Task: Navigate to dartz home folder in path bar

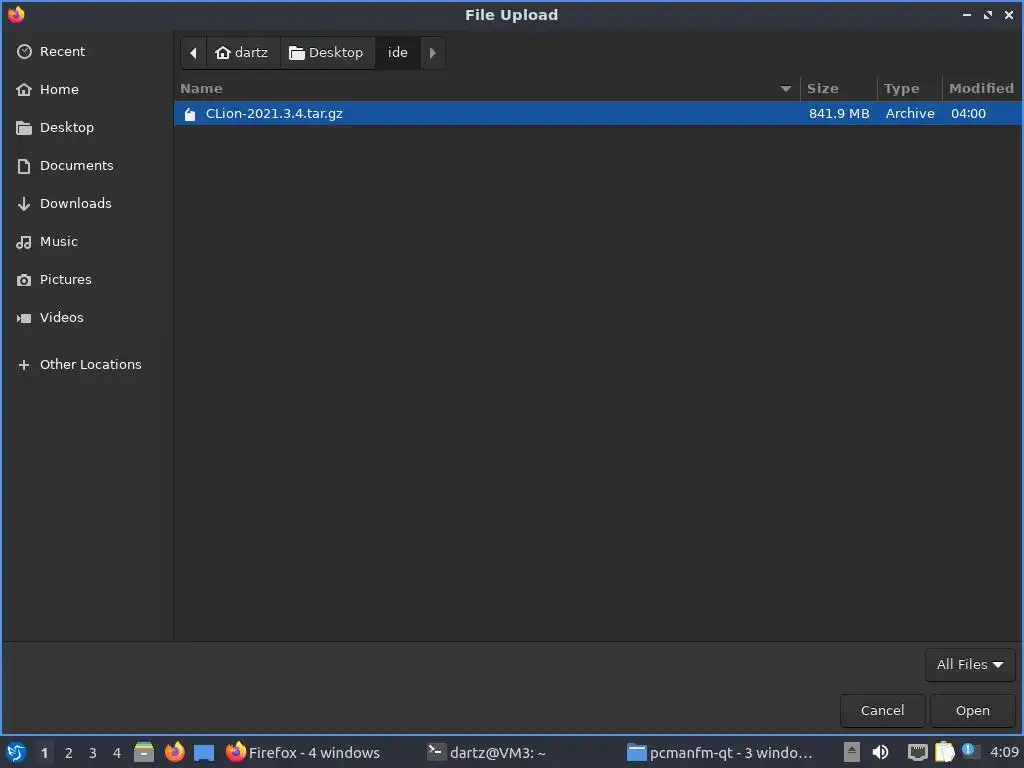Action: point(243,53)
